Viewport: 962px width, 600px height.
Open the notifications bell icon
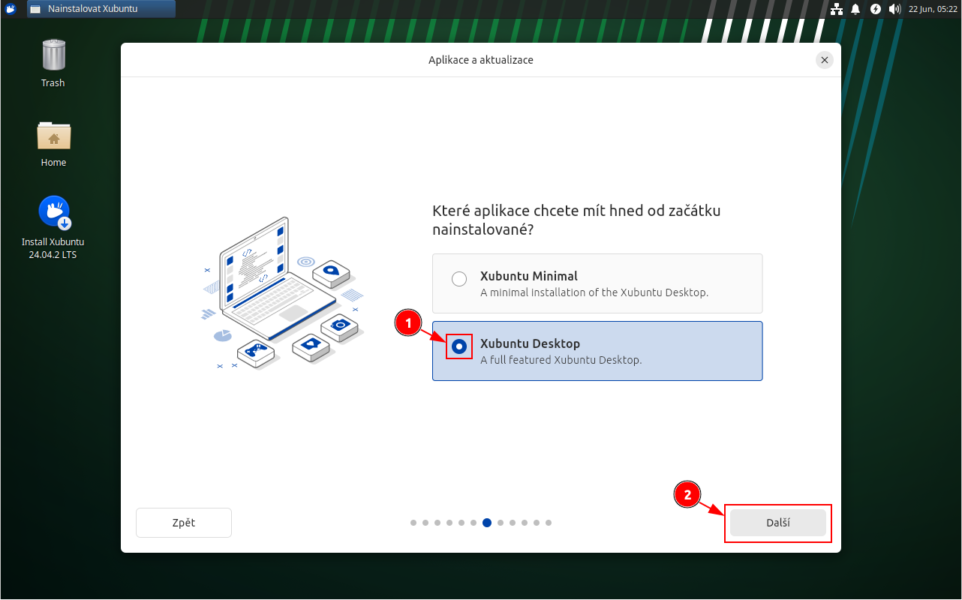(856, 9)
